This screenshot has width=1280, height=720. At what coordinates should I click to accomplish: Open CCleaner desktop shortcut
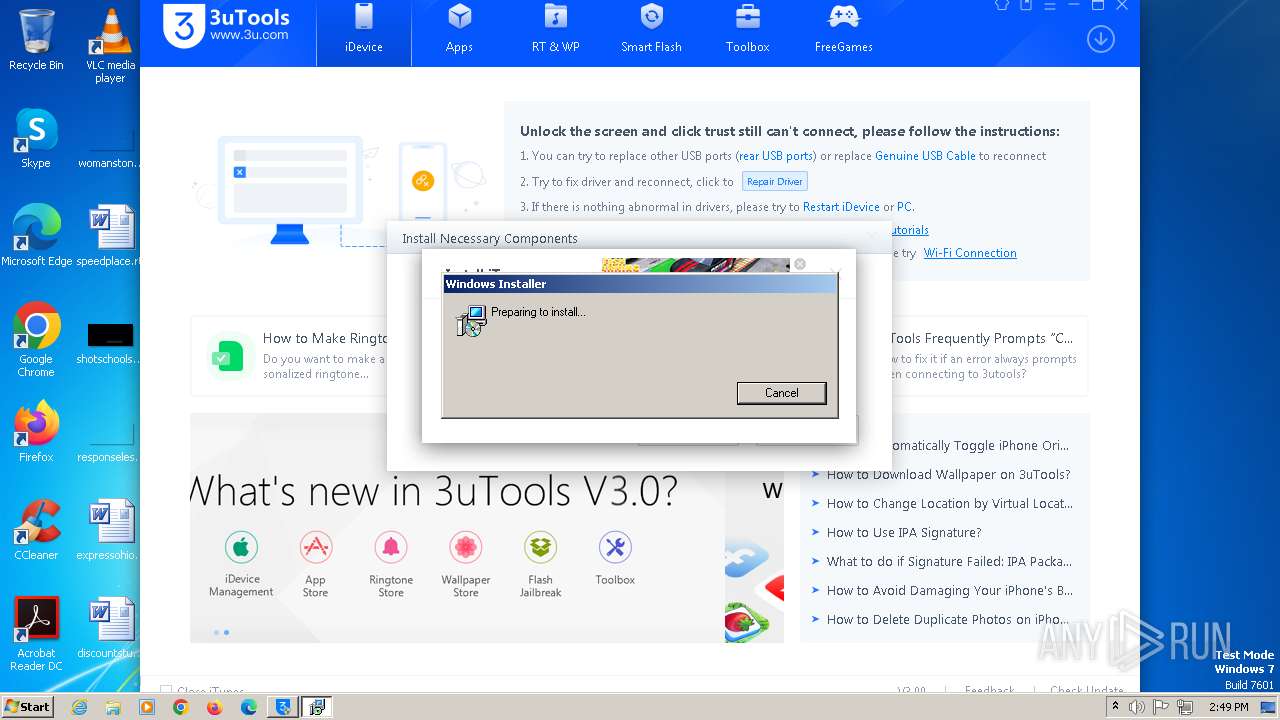pyautogui.click(x=36, y=530)
